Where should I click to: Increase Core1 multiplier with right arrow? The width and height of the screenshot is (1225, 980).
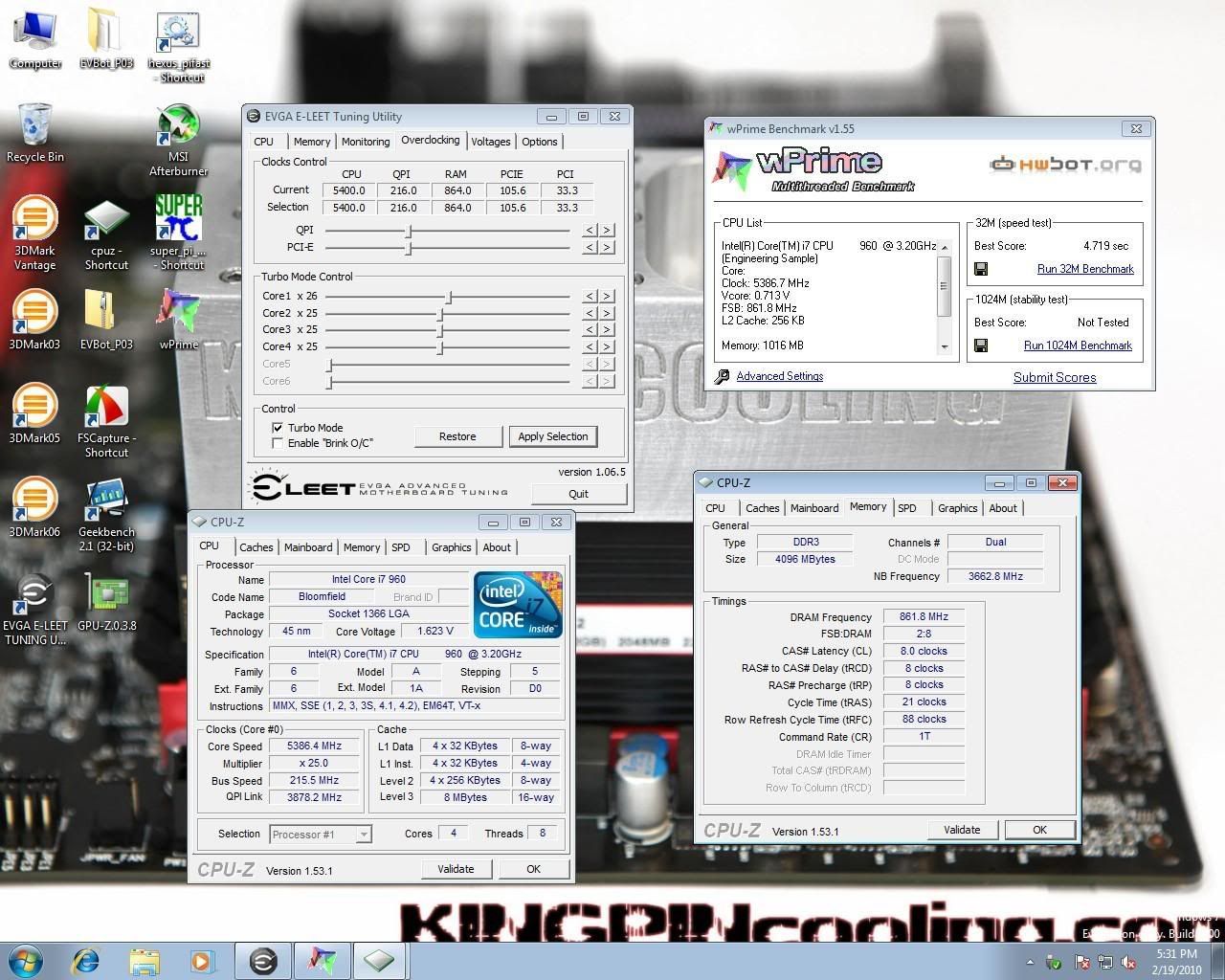pyautogui.click(x=607, y=297)
